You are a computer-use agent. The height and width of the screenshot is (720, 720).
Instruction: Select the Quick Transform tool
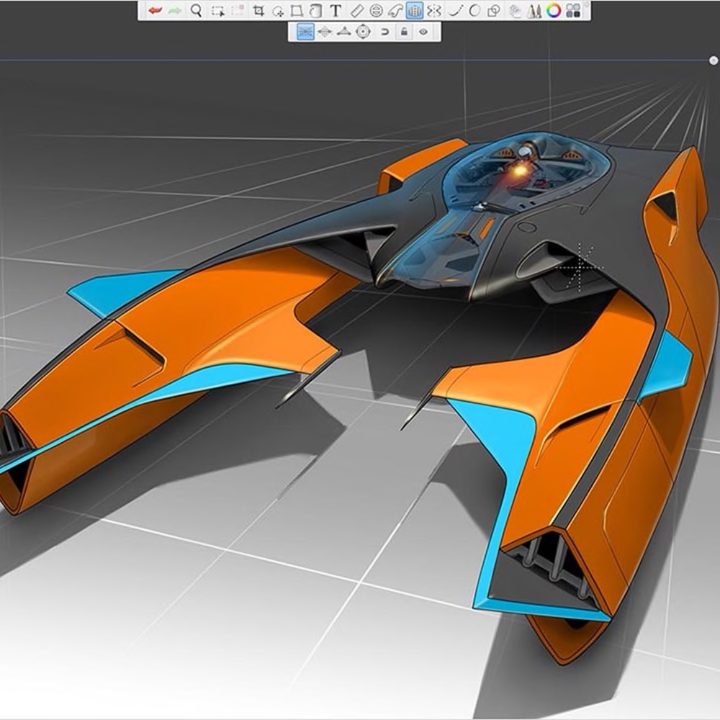coord(278,11)
